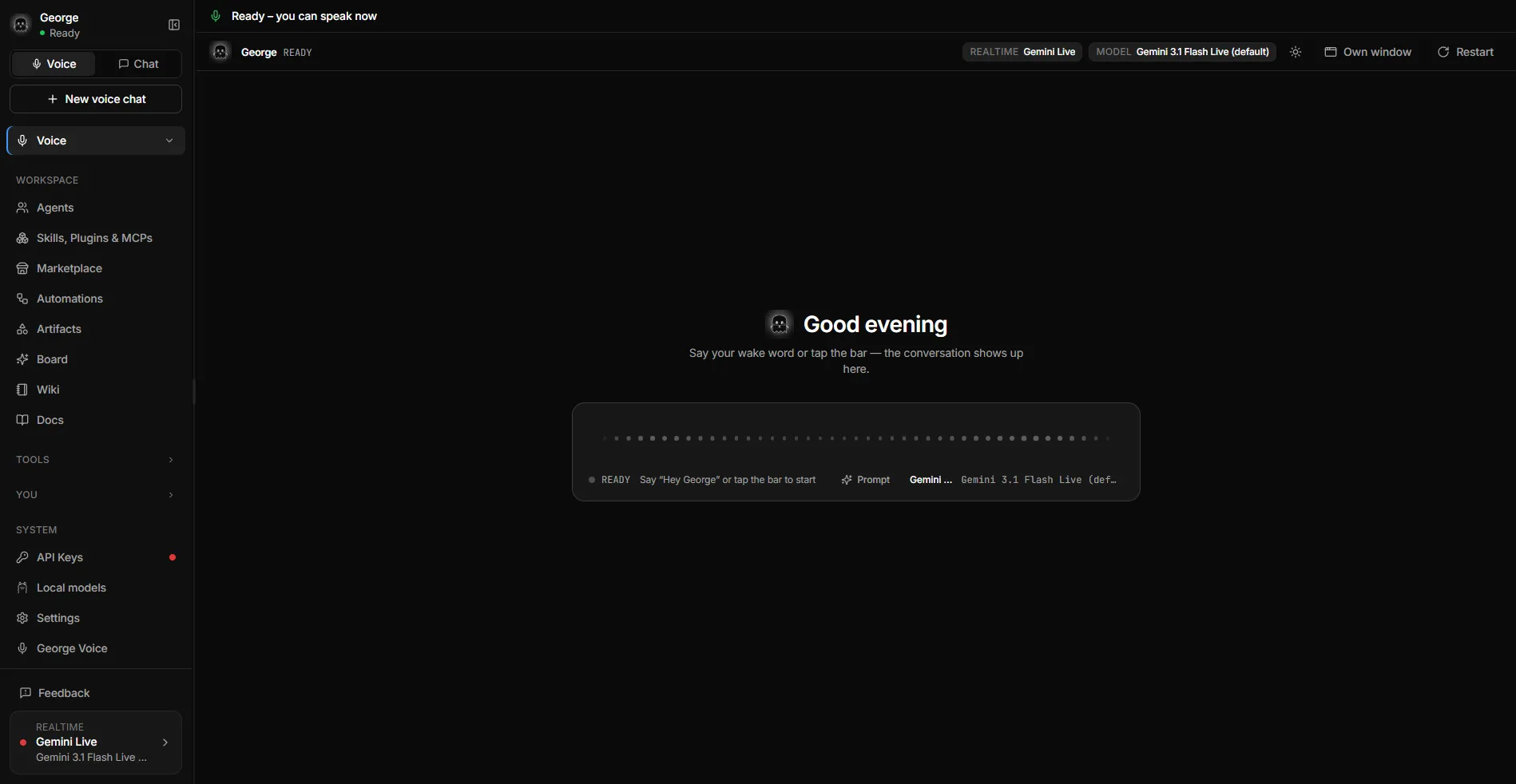The width and height of the screenshot is (1516, 784).
Task: Collapse the sidebar panel icon
Action: click(174, 25)
